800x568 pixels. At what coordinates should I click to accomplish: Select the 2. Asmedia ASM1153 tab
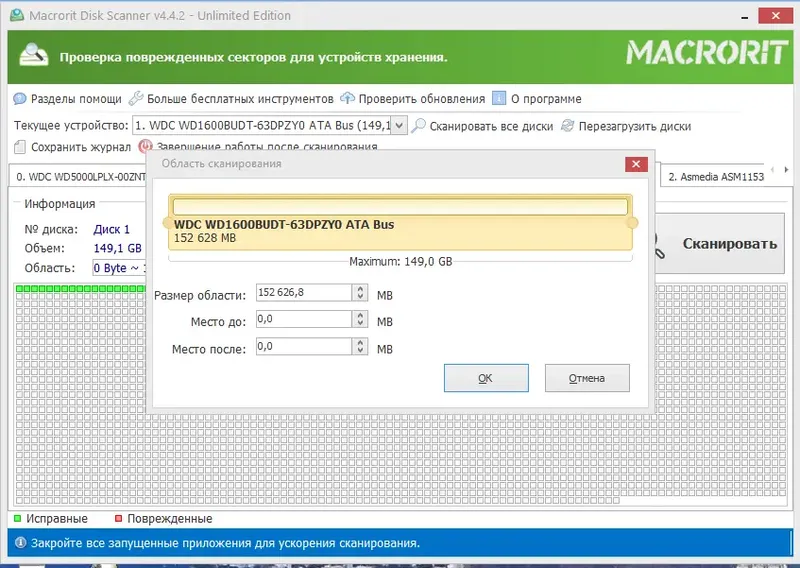(715, 177)
